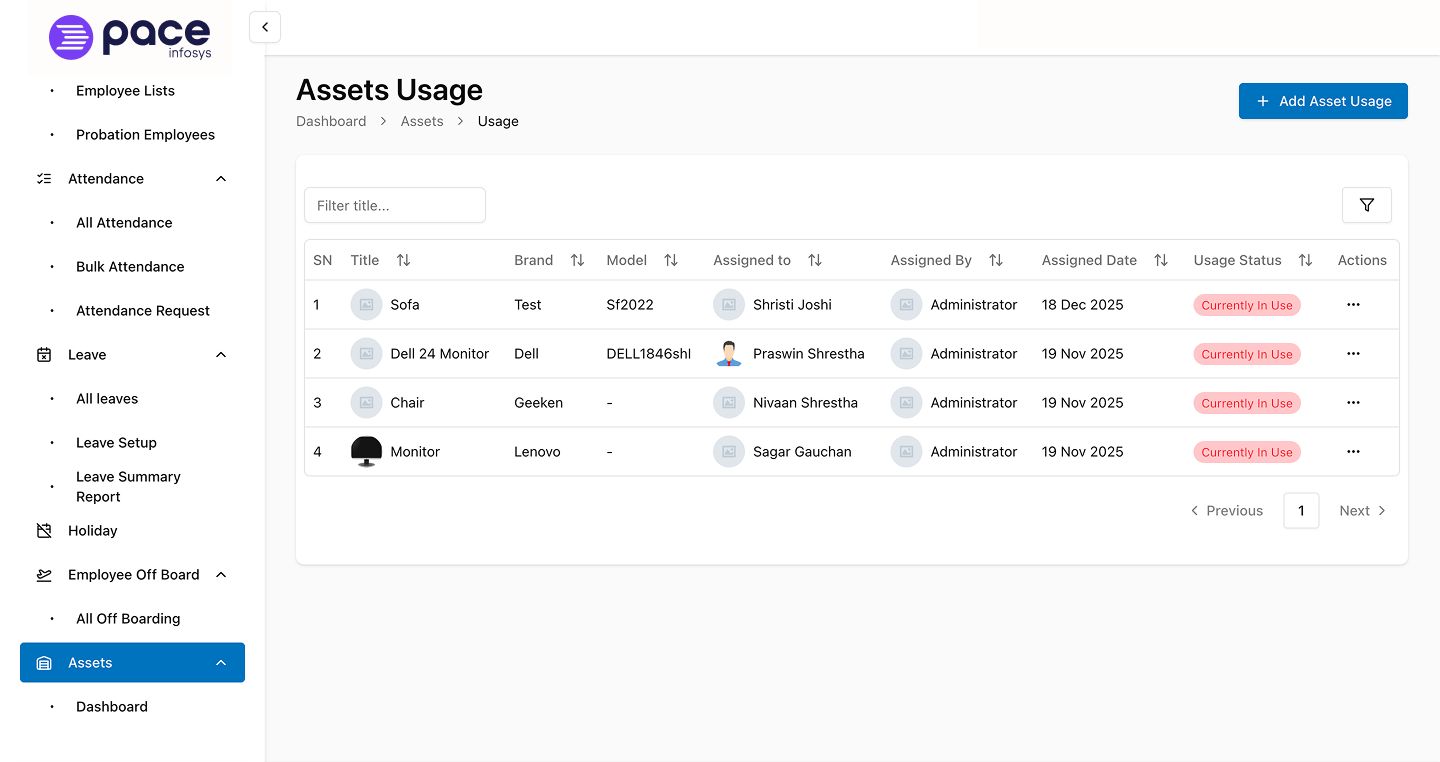Viewport: 1440px width, 762px height.
Task: Click the Dashboard breadcrumb link
Action: (331, 121)
